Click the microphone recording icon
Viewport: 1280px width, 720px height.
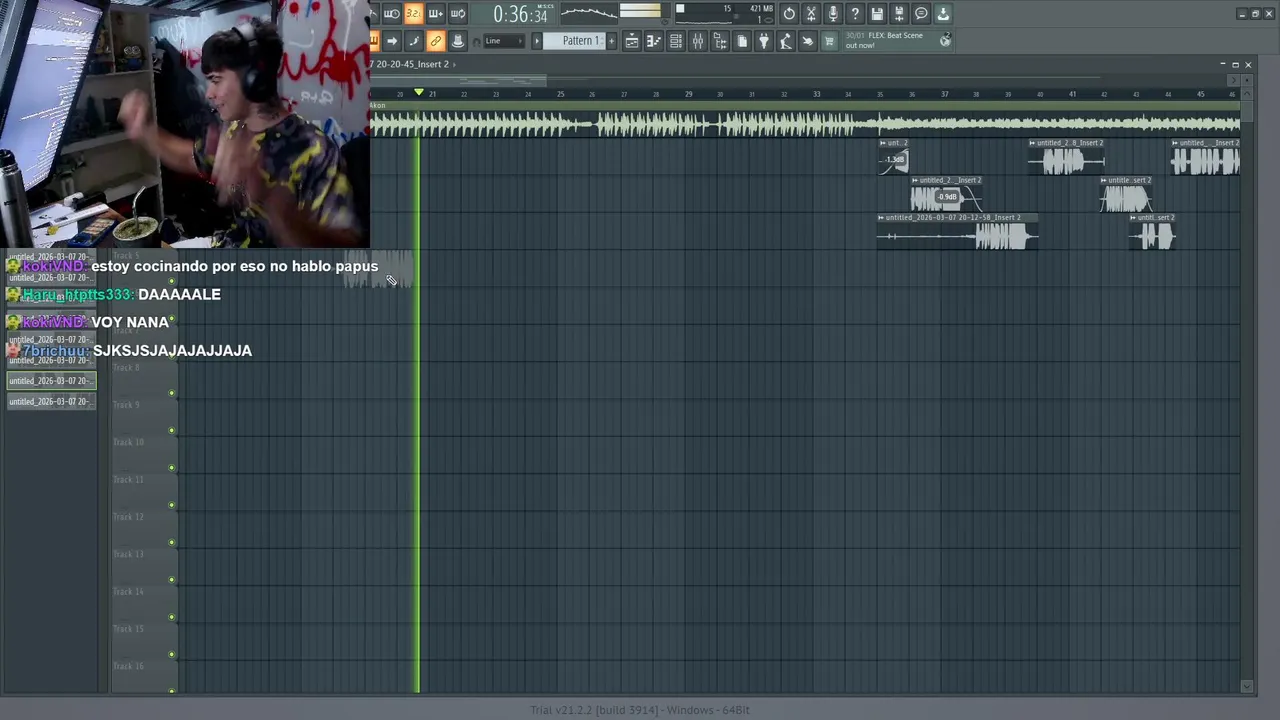[x=833, y=14]
